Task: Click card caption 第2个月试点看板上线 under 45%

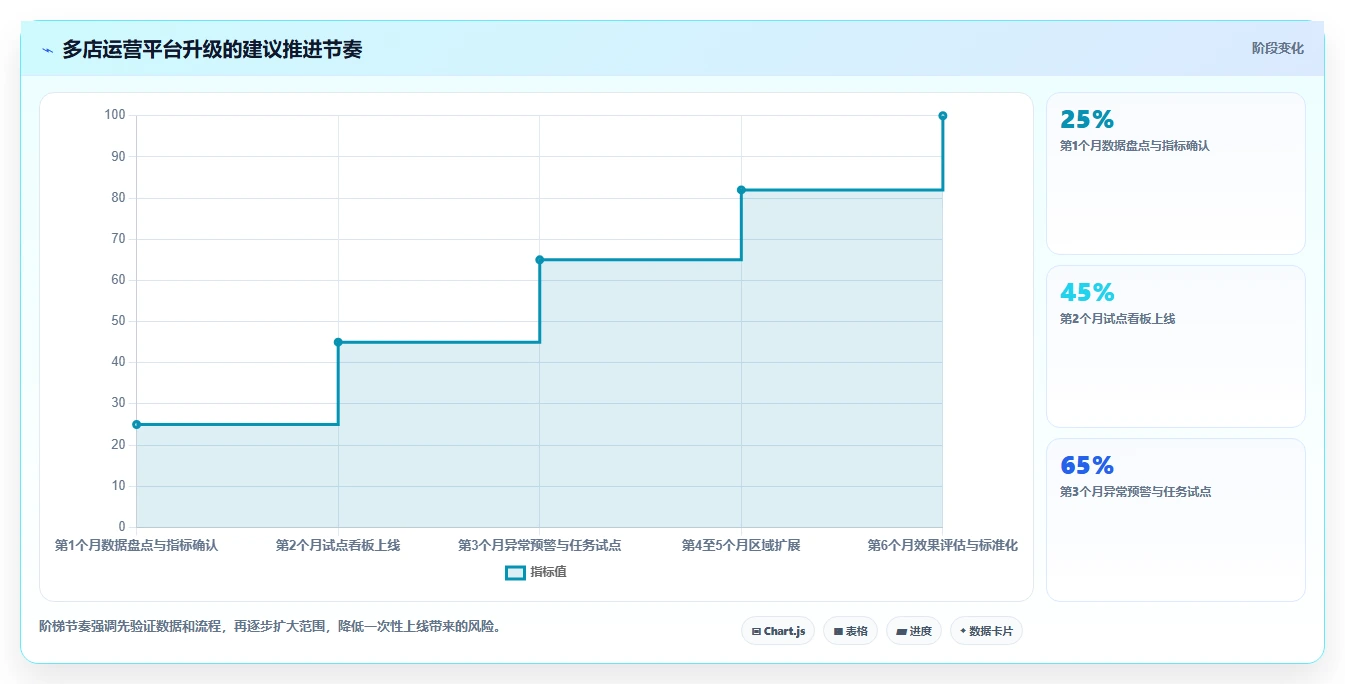Action: tap(1117, 319)
